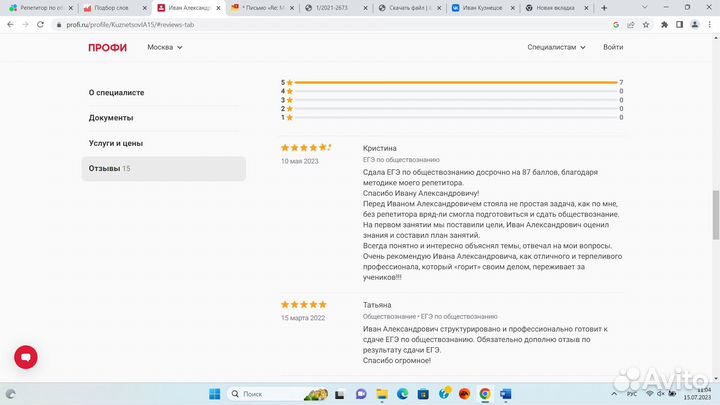This screenshot has width=720, height=405.
Task: Open the share page icon in address bar
Action: click(631, 25)
